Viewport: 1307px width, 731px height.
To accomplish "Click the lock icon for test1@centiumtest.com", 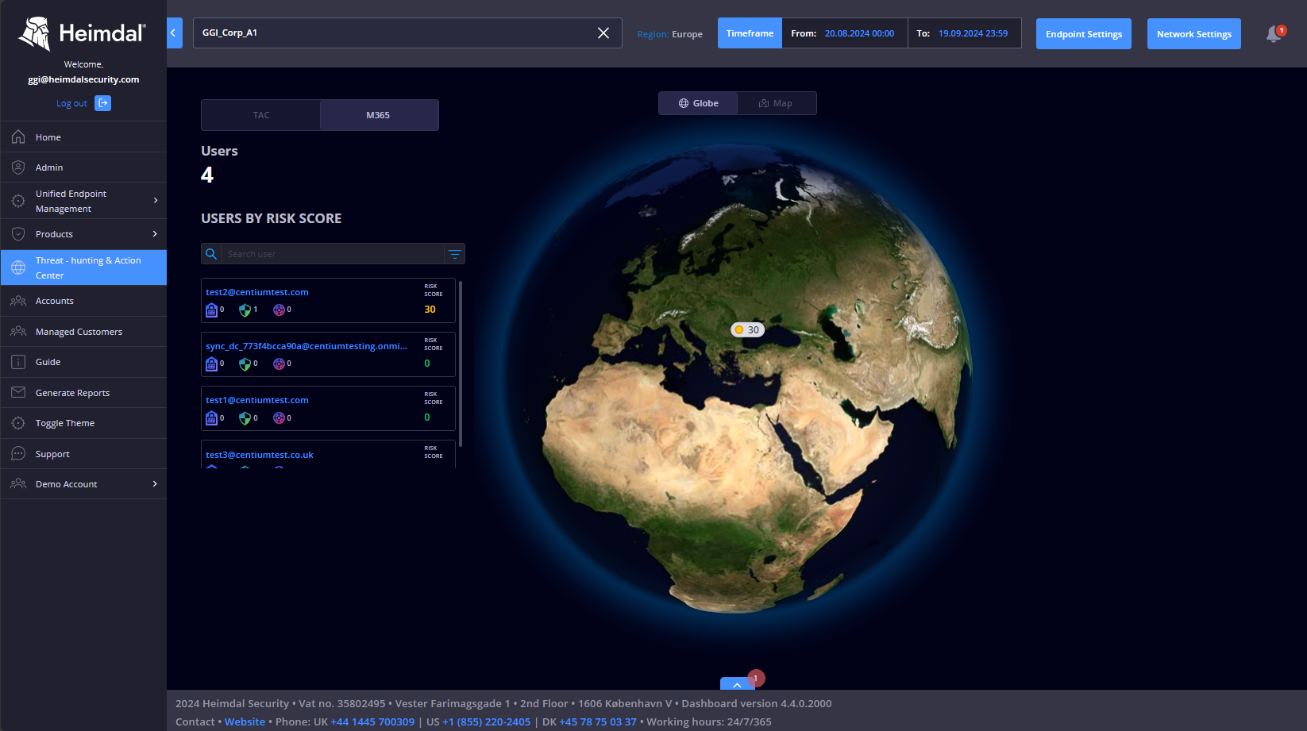I will 211,418.
